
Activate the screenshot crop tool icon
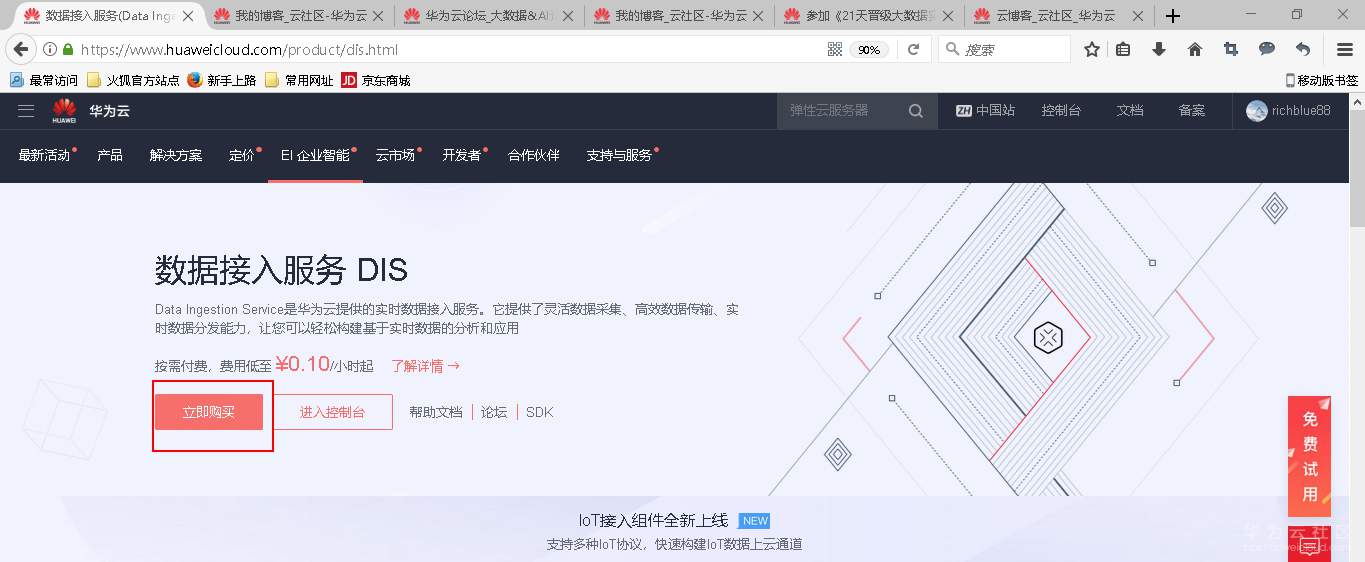pyautogui.click(x=1231, y=49)
